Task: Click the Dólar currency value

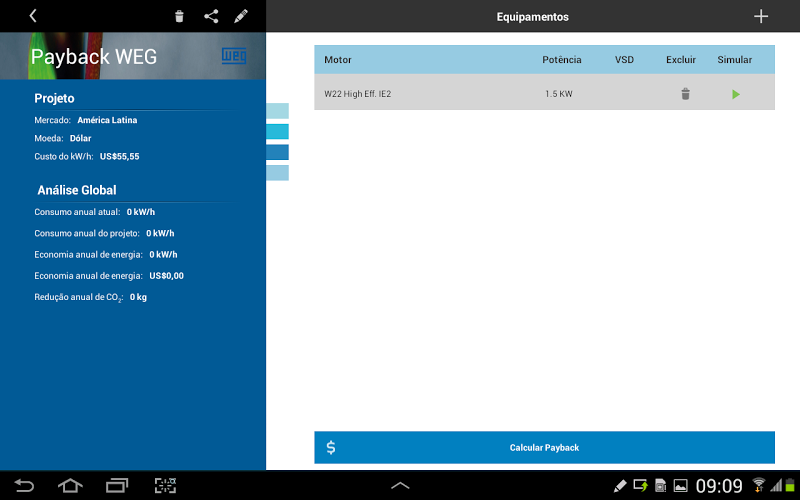Action: click(81, 138)
